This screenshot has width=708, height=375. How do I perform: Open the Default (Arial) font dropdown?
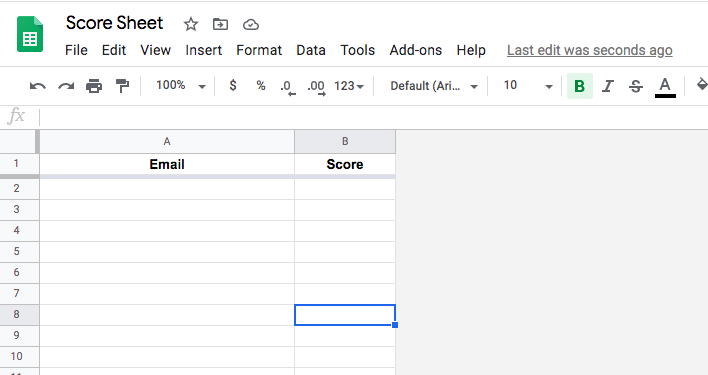(x=434, y=86)
